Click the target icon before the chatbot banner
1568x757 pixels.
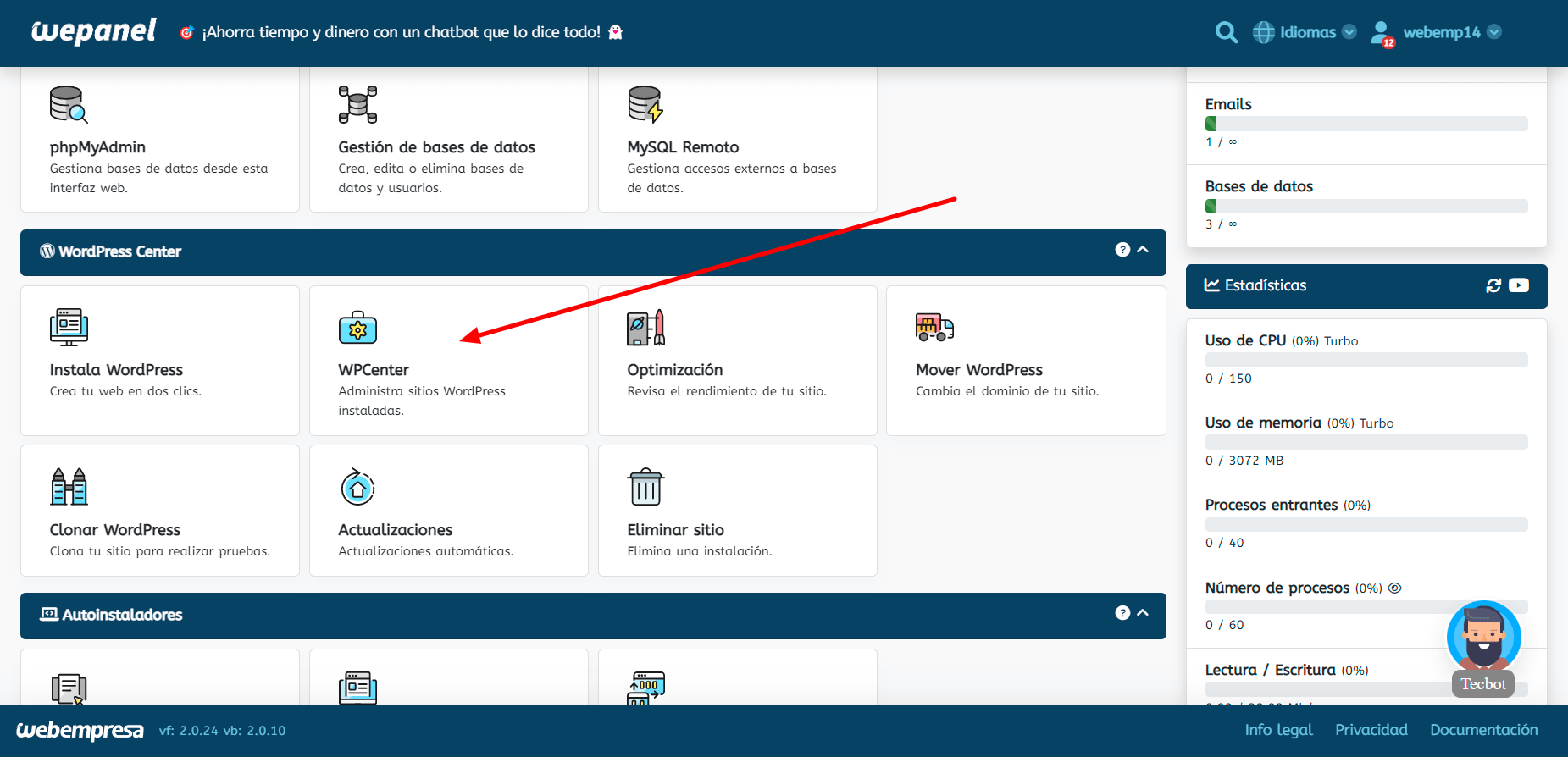[187, 32]
